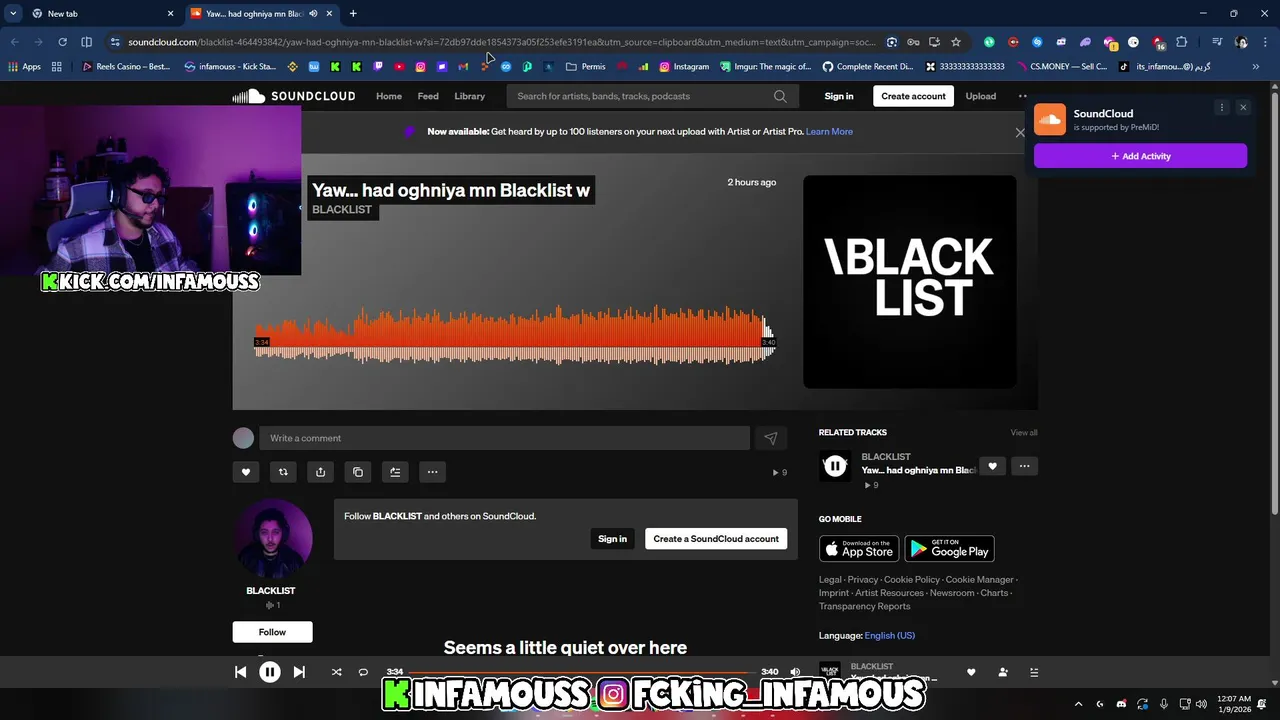Follow BLACKLIST with the Follow button
The height and width of the screenshot is (720, 1280).
pos(272,632)
